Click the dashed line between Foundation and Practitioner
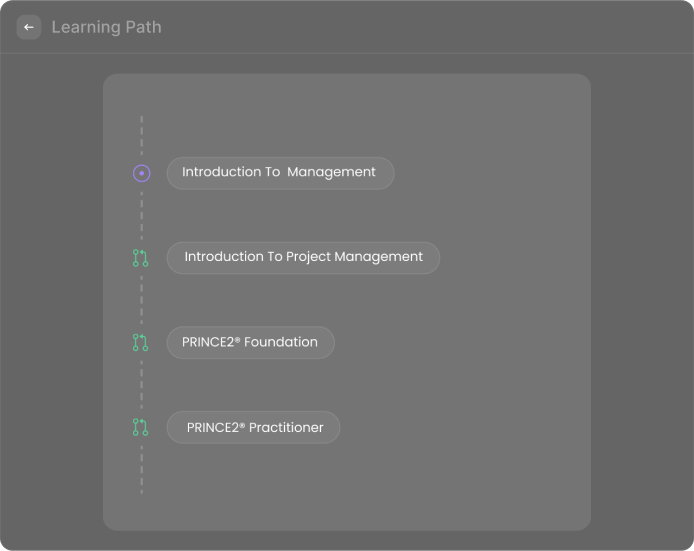Viewport: 694px width, 551px height. pyautogui.click(x=141, y=385)
